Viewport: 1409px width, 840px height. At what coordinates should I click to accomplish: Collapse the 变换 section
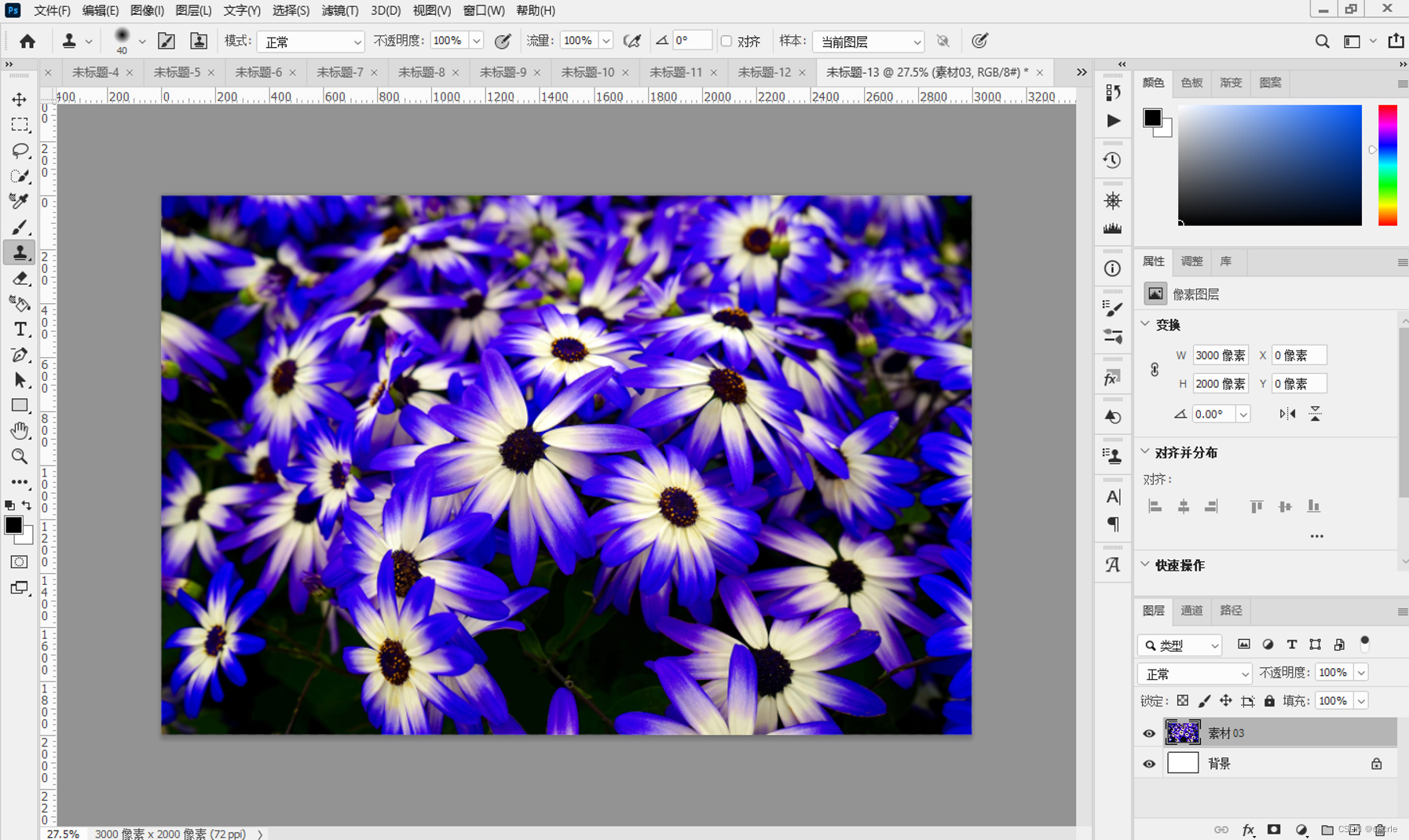1145,324
